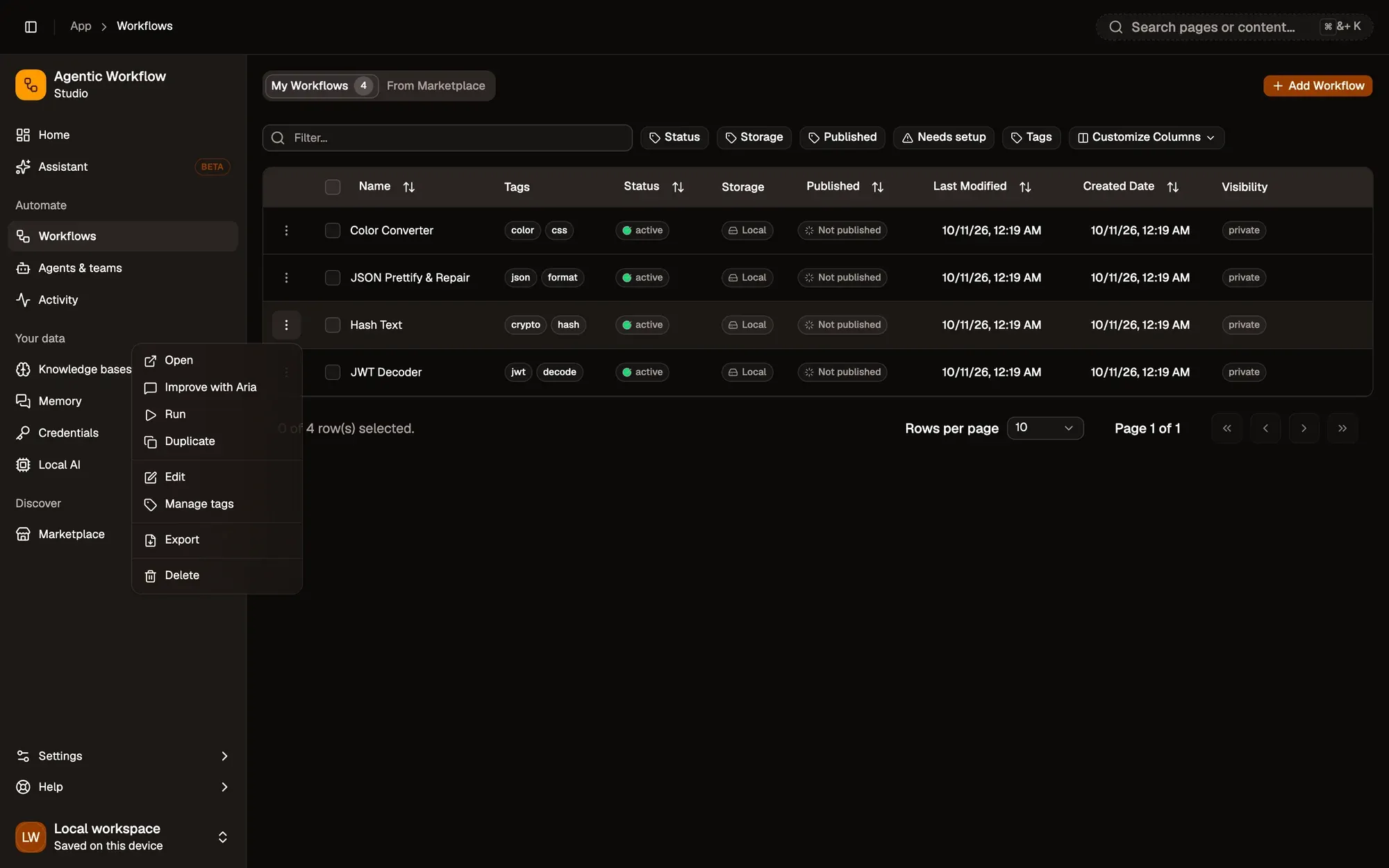Choose Export from the context menu
Image resolution: width=1389 pixels, height=868 pixels.
(217, 540)
